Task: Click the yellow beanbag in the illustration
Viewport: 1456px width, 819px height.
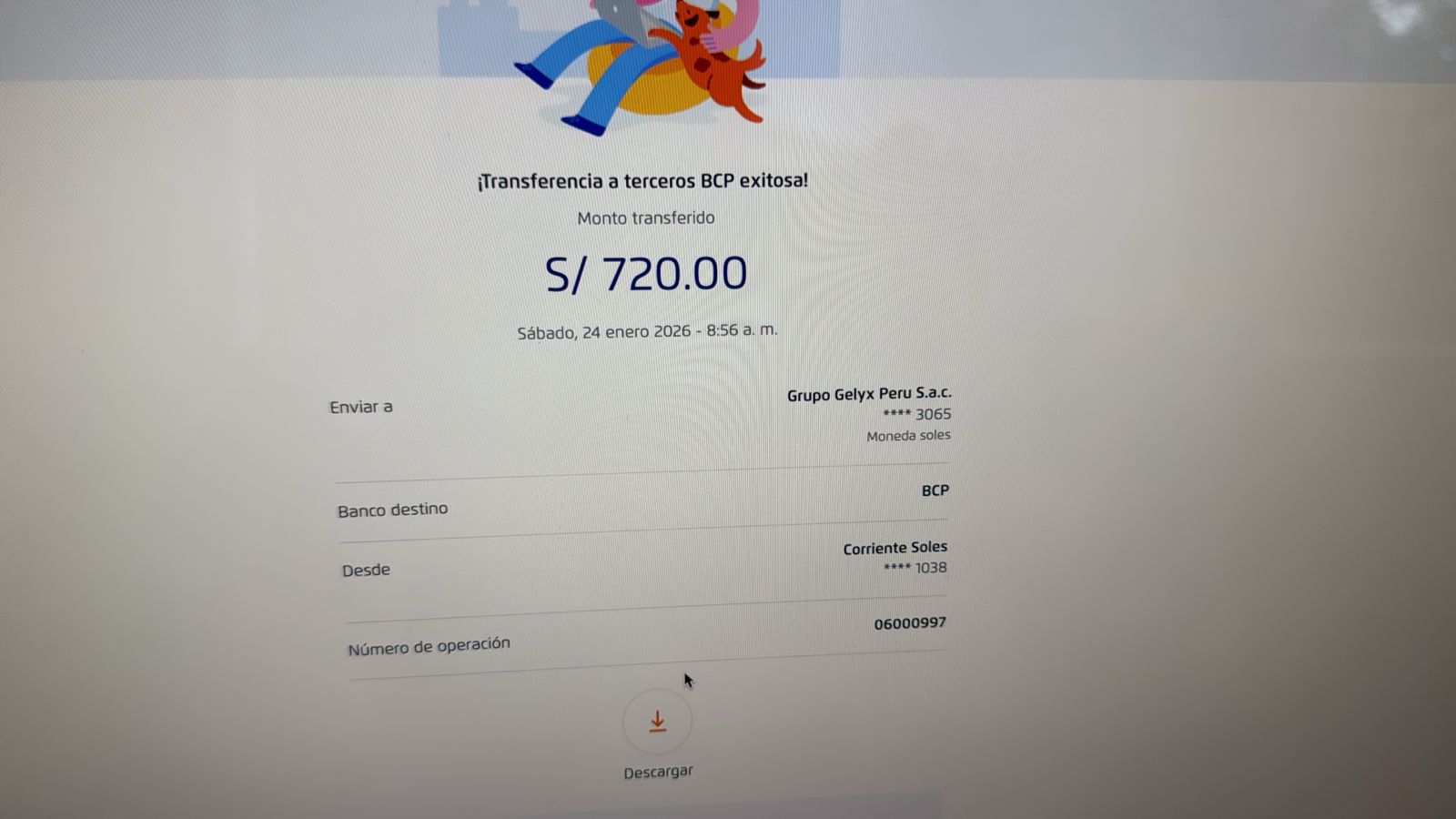Action: [x=648, y=80]
